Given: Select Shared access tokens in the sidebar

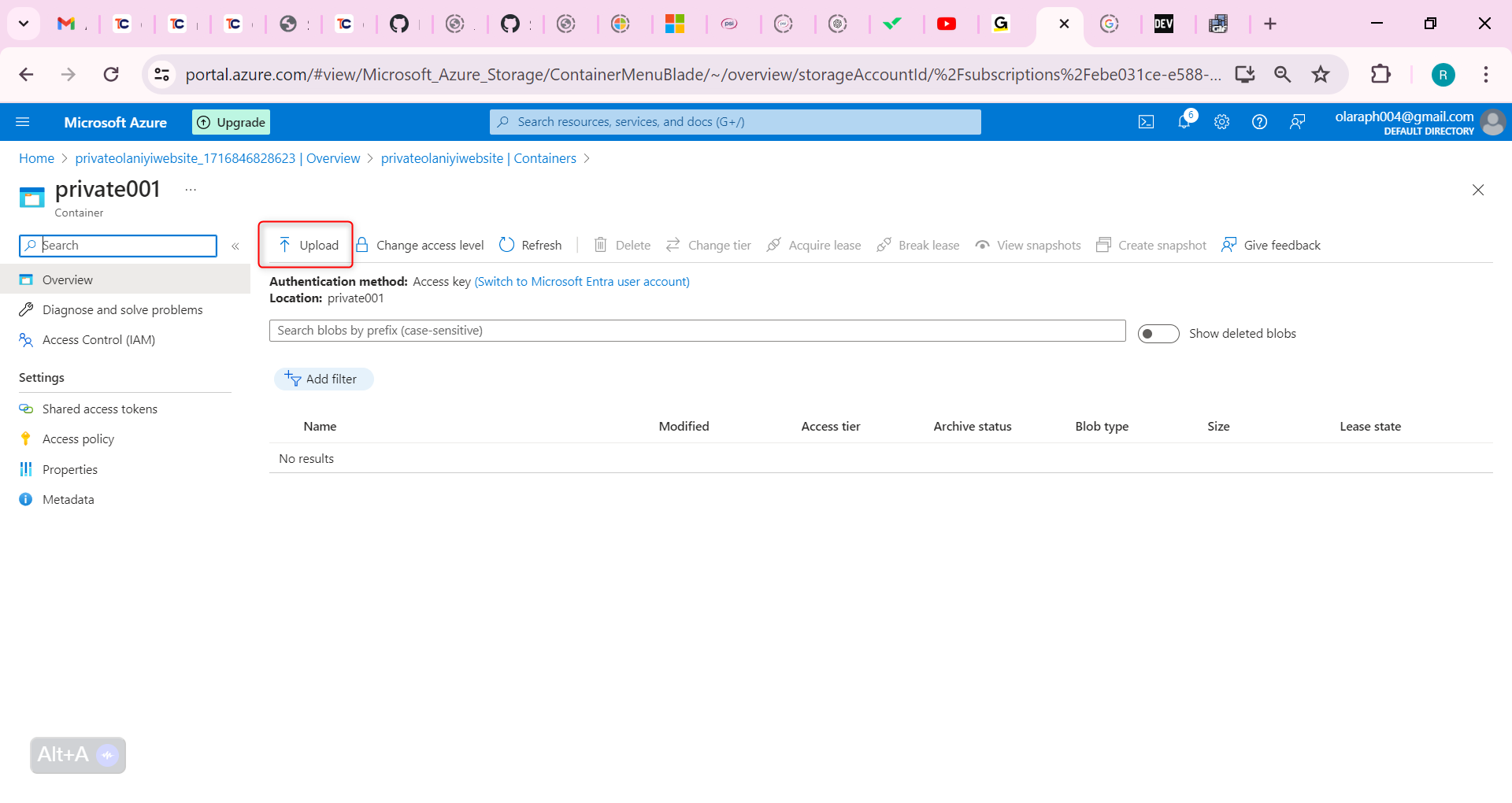Looking at the screenshot, I should [99, 409].
